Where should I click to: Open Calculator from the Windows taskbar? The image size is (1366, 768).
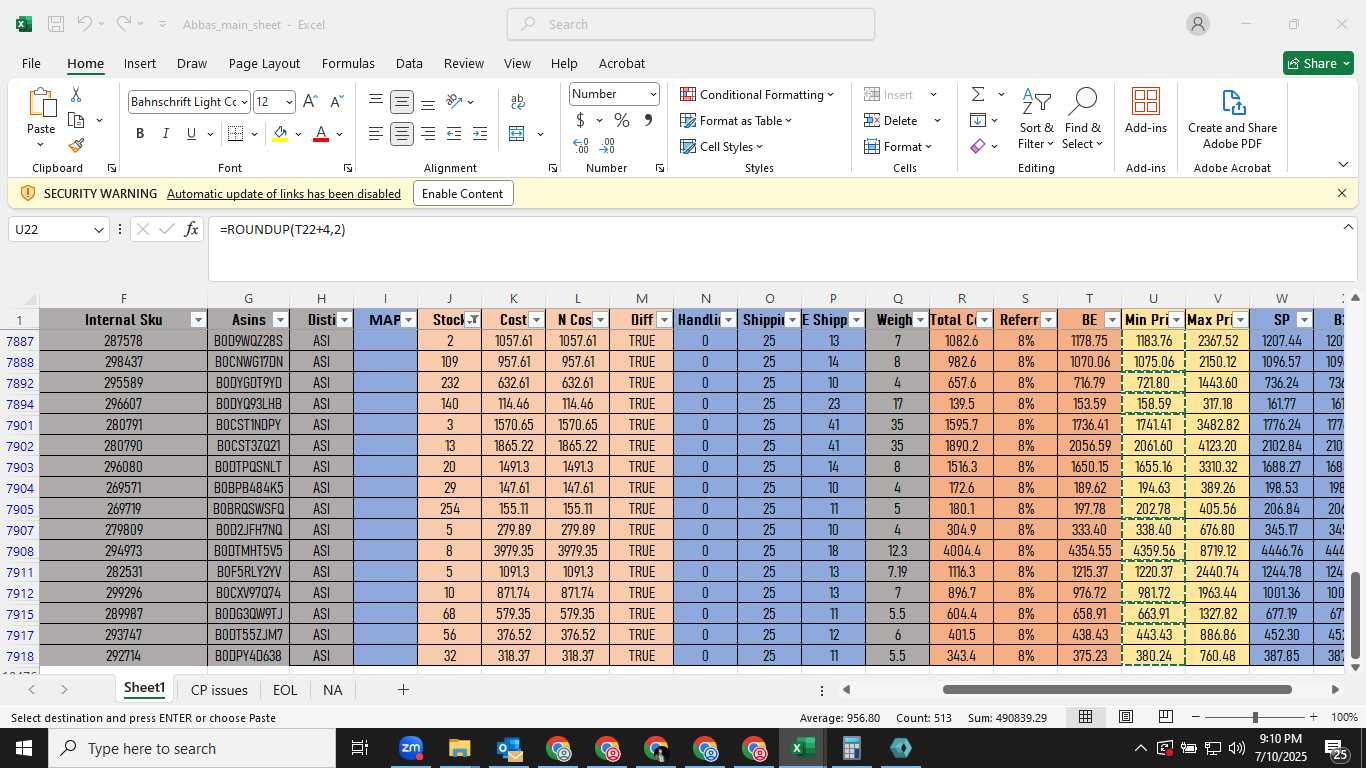(851, 748)
